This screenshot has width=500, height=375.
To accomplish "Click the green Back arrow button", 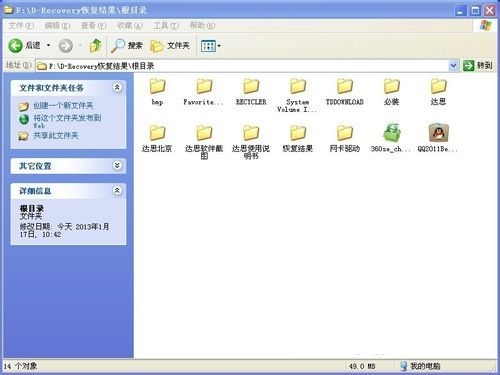I will pyautogui.click(x=15, y=46).
